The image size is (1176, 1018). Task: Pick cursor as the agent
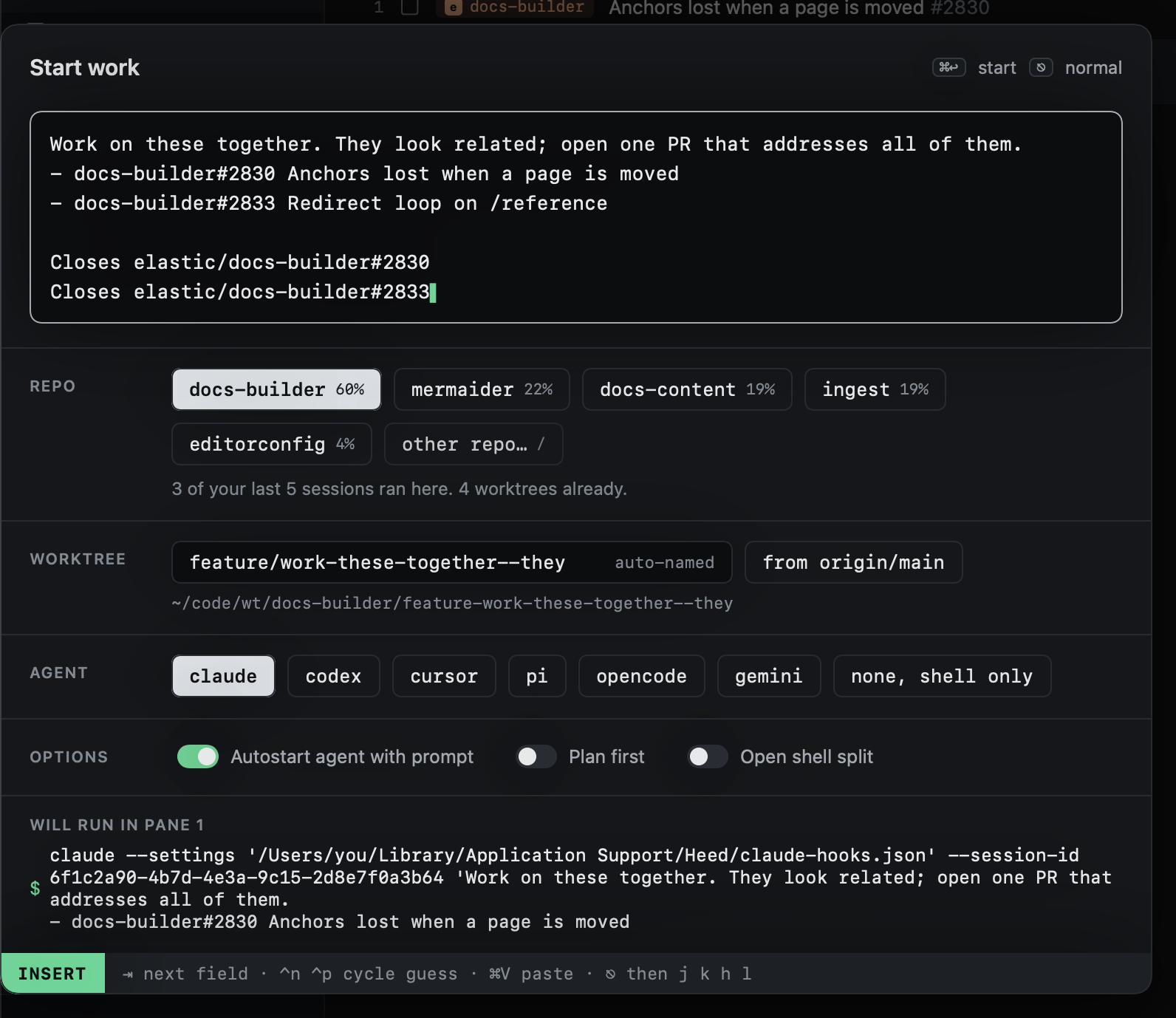point(444,676)
